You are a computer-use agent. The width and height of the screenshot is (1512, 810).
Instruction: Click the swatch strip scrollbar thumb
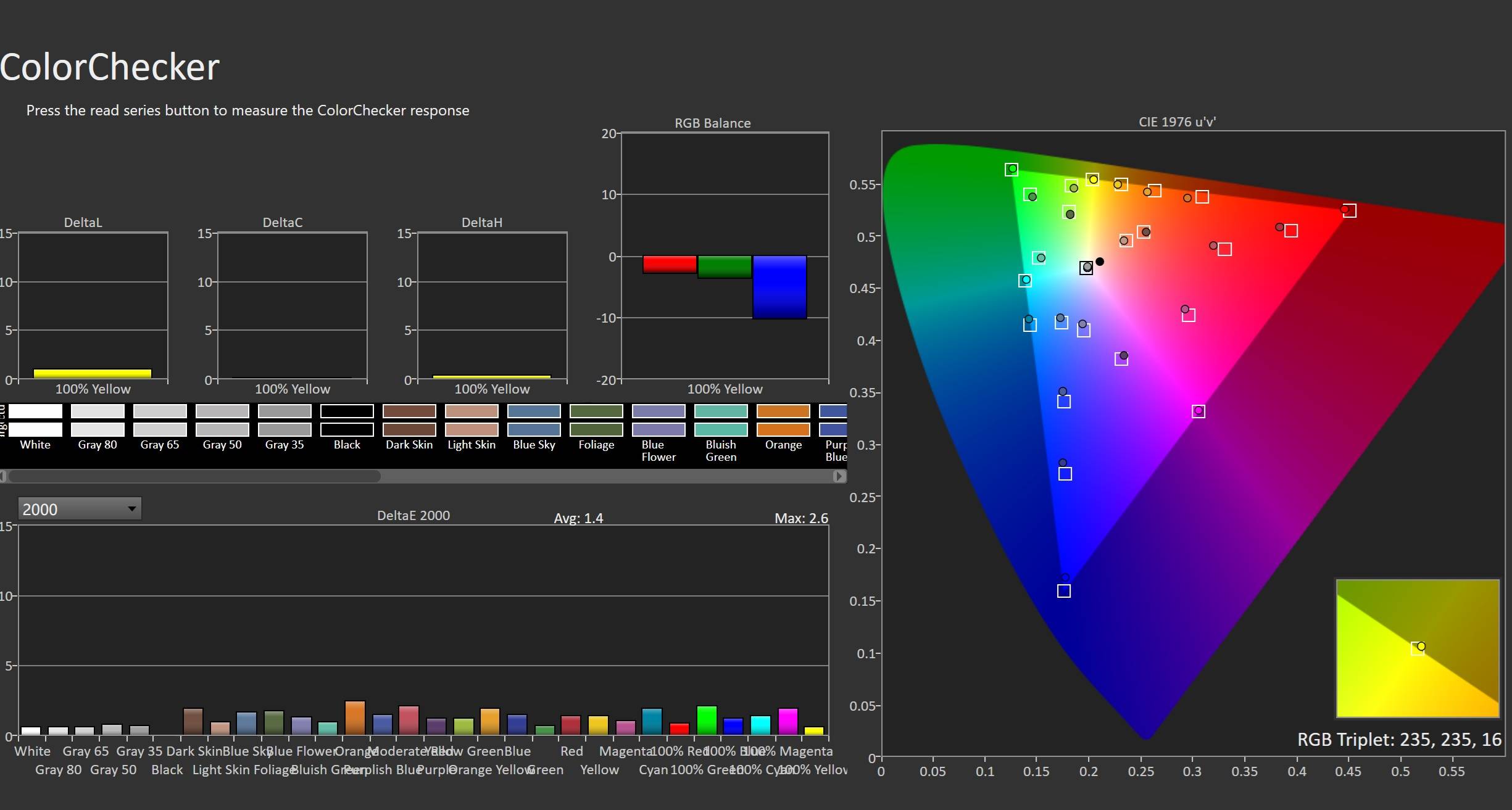tap(194, 476)
